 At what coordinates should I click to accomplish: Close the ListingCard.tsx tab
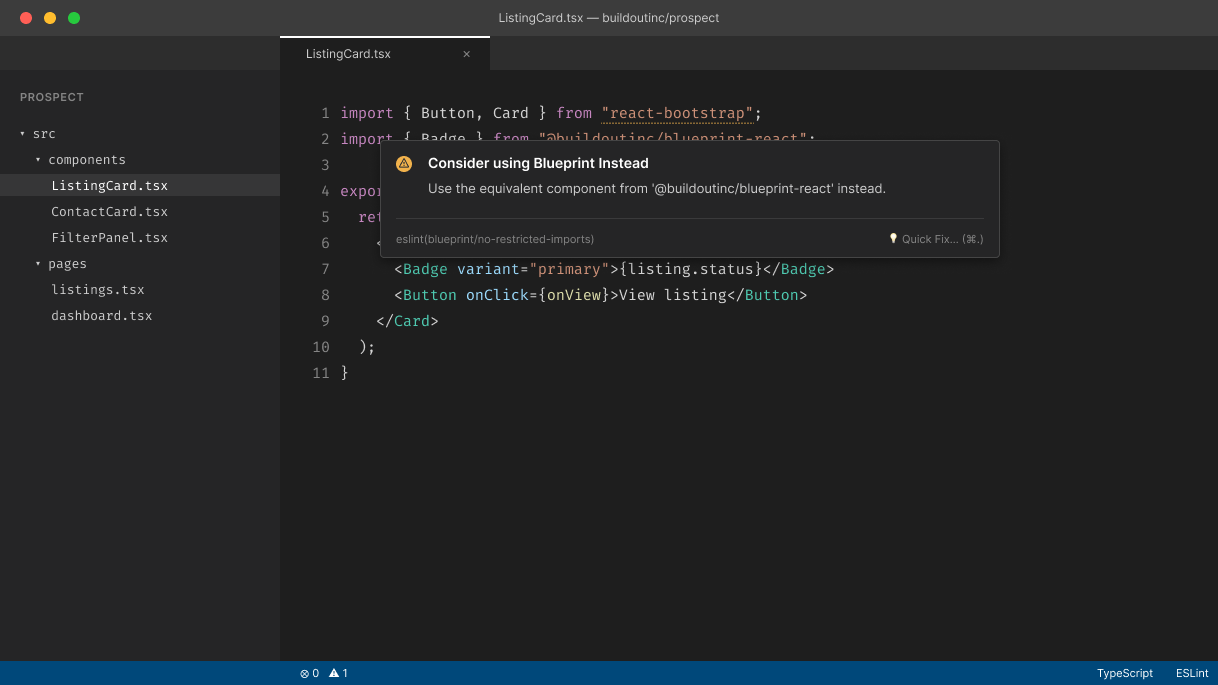[466, 54]
